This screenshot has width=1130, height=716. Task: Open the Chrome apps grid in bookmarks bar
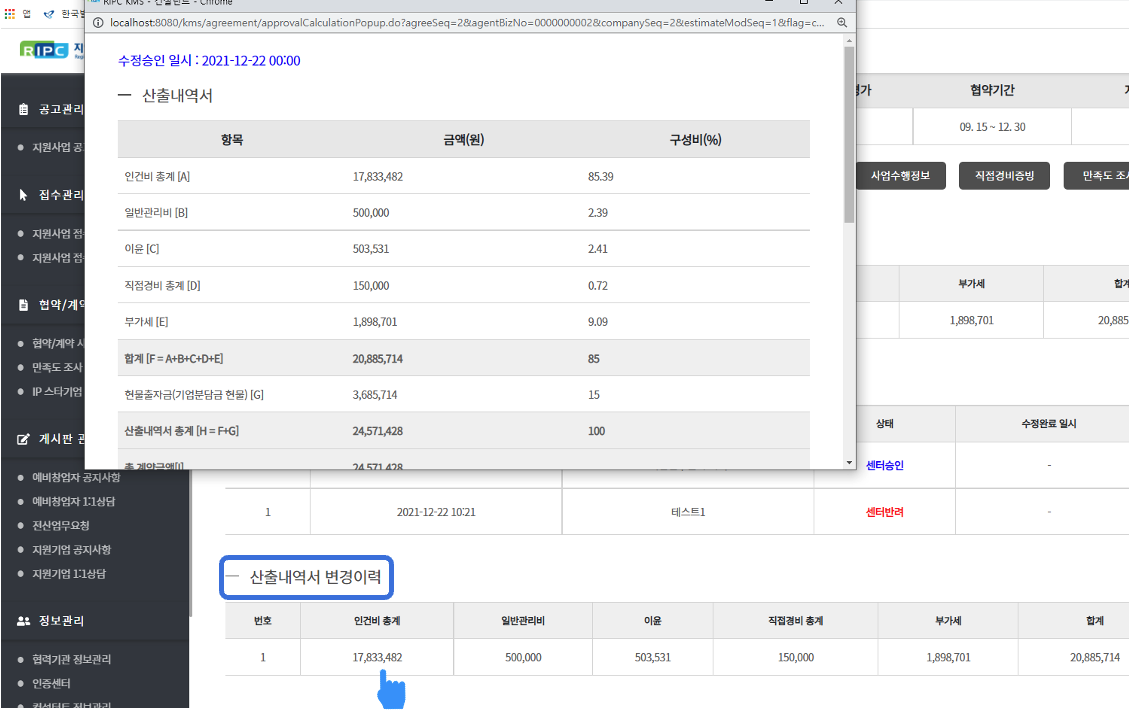point(10,14)
